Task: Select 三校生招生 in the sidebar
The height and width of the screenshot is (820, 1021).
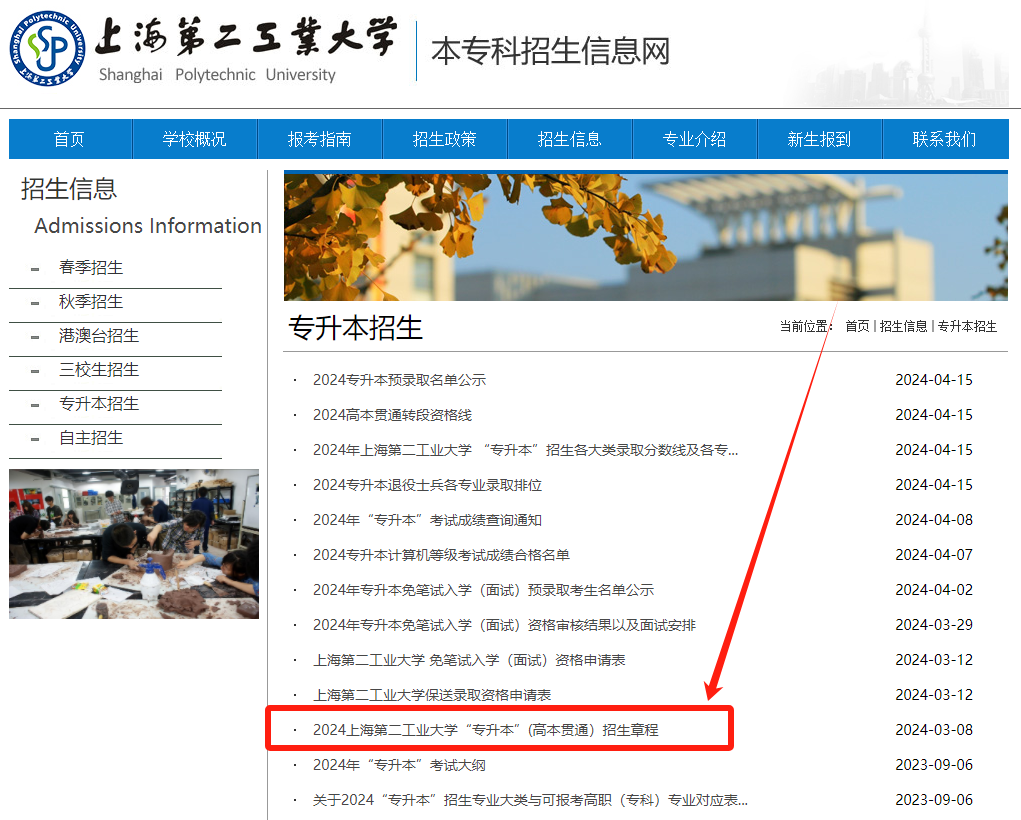Action: (x=99, y=371)
